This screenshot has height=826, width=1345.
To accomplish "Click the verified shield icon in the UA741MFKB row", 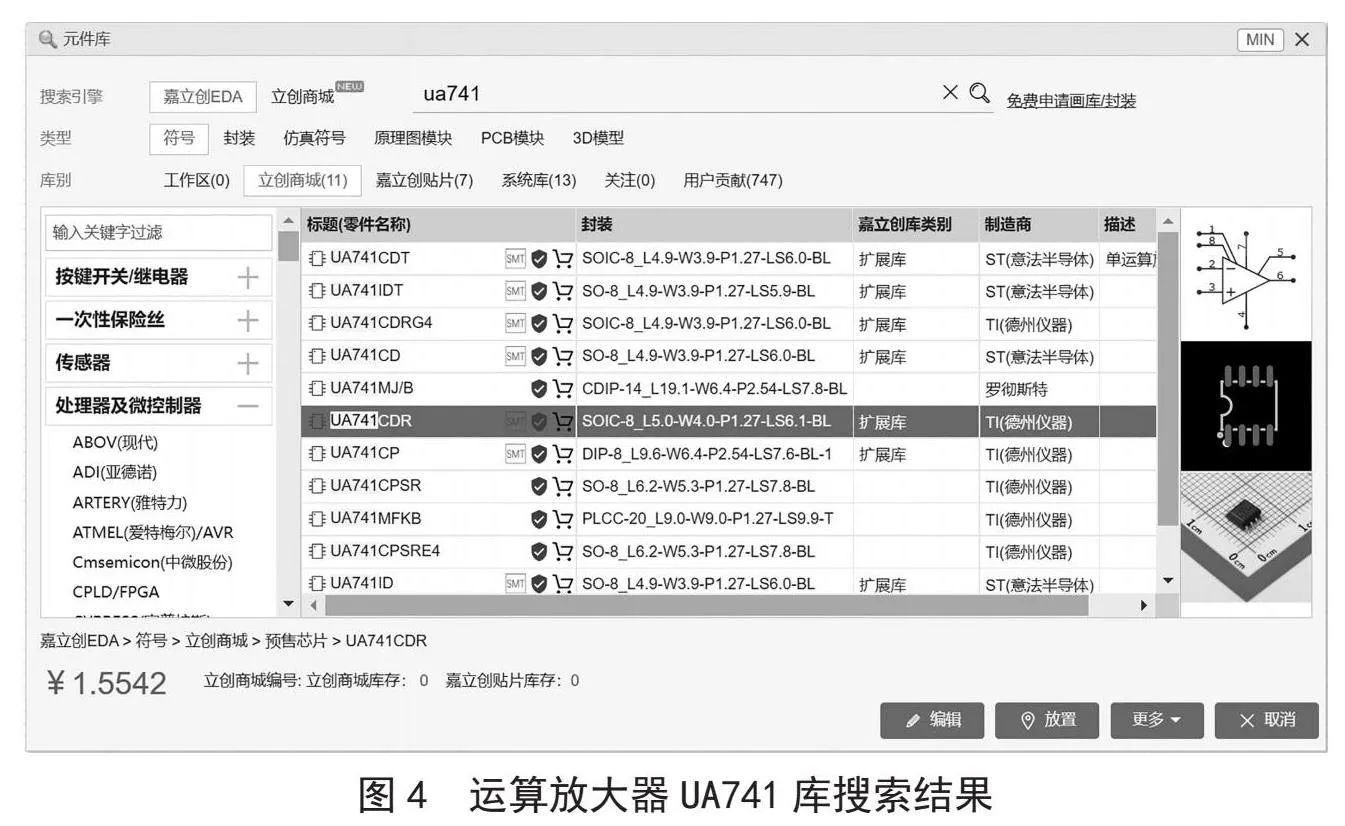I will (539, 520).
